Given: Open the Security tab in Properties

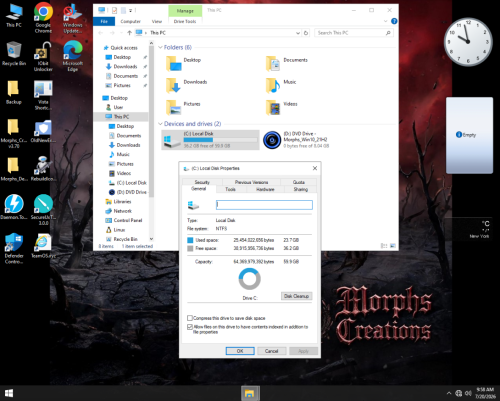Looking at the screenshot, I should tap(202, 182).
